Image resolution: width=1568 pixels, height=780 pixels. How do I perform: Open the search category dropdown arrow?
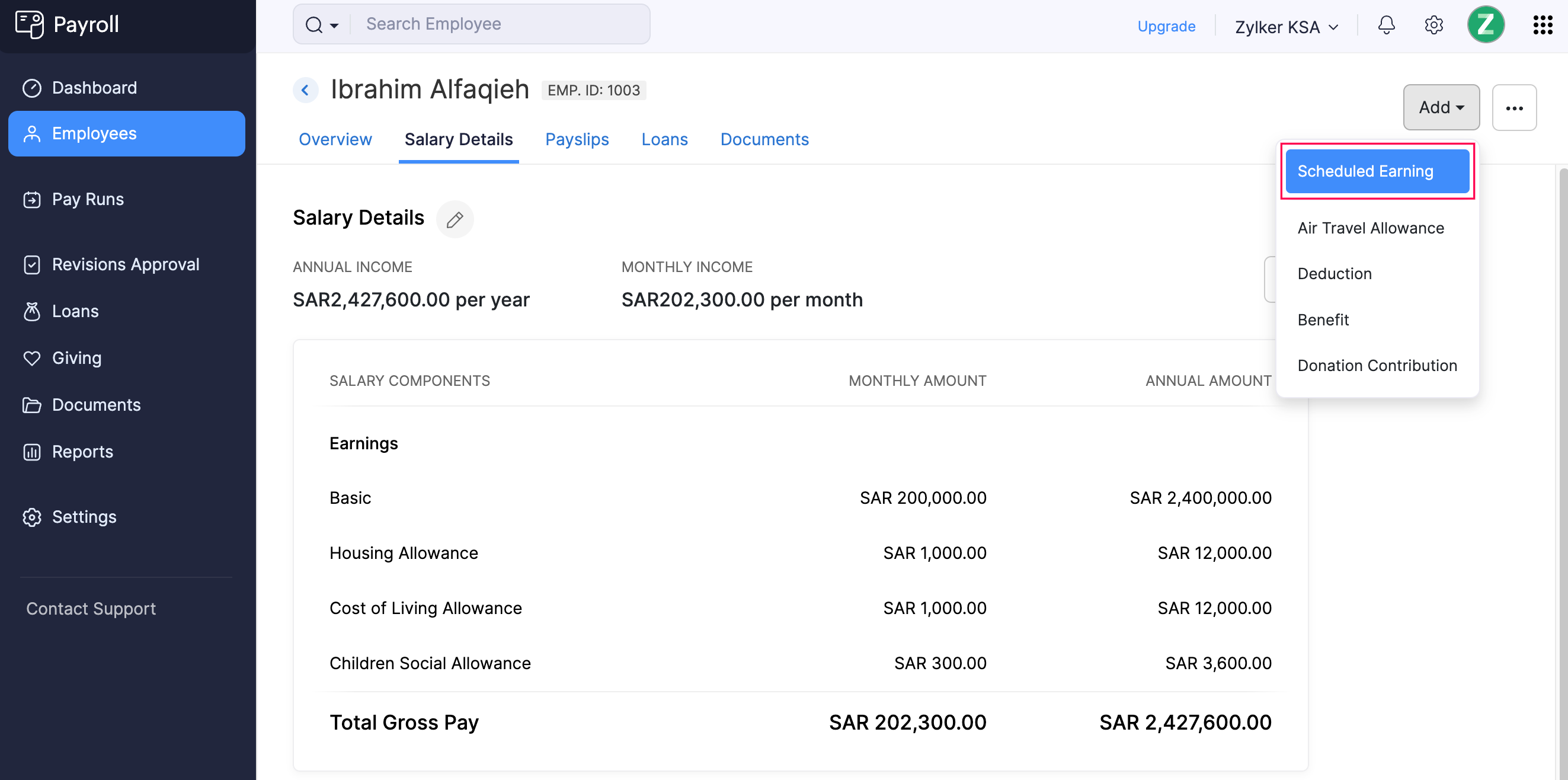point(333,26)
